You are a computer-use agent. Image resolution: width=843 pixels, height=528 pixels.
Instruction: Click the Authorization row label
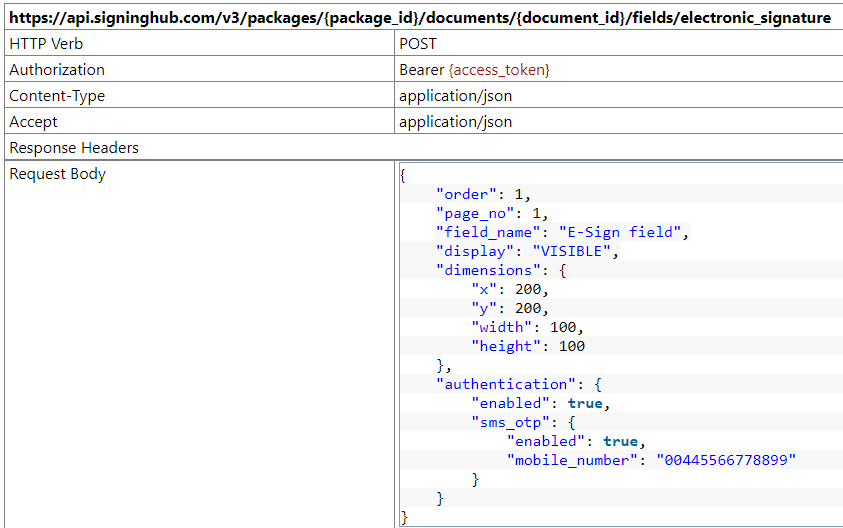pyautogui.click(x=57, y=70)
